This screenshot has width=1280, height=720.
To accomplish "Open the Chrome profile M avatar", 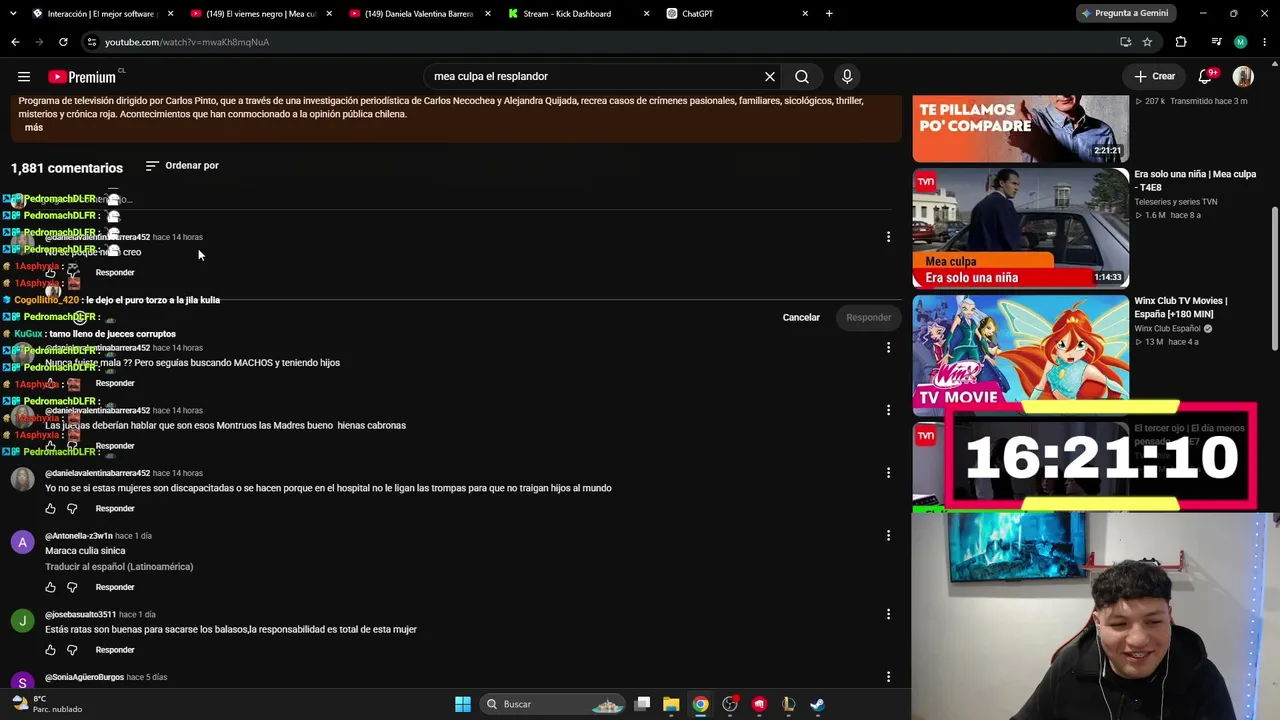I will (1241, 42).
